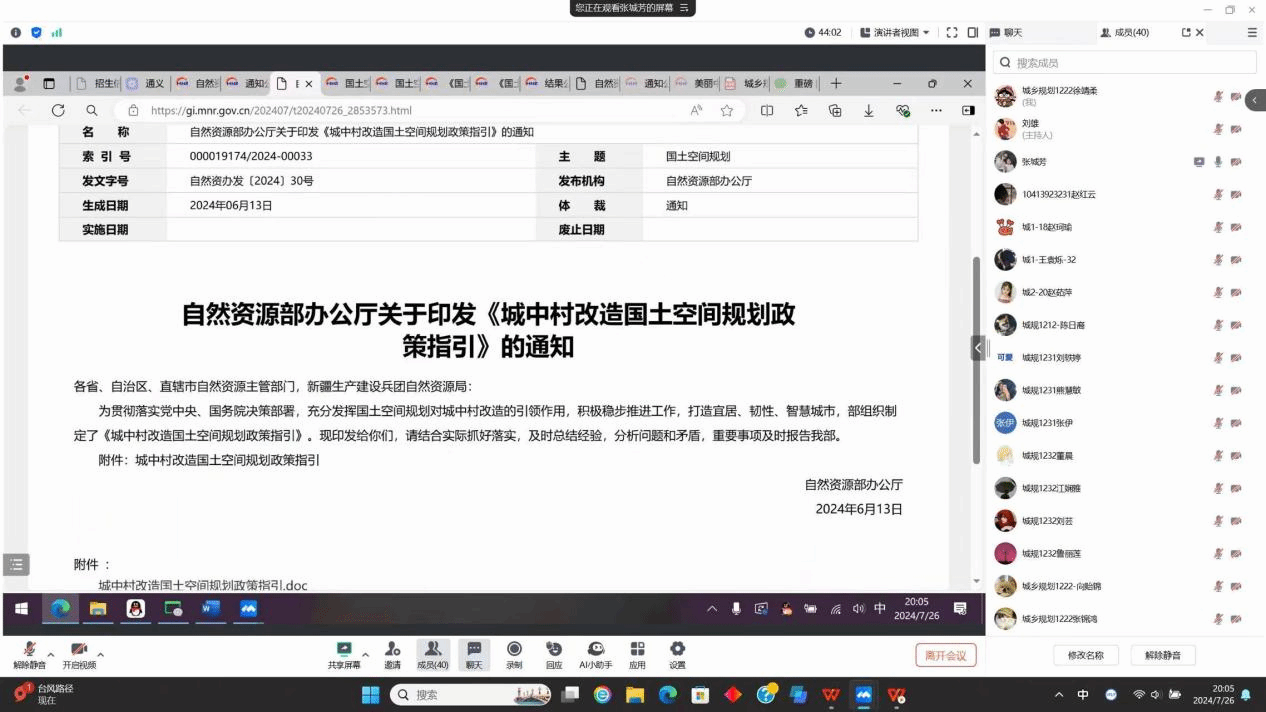Pop out the members panel
The height and width of the screenshot is (712, 1266).
tap(1186, 33)
